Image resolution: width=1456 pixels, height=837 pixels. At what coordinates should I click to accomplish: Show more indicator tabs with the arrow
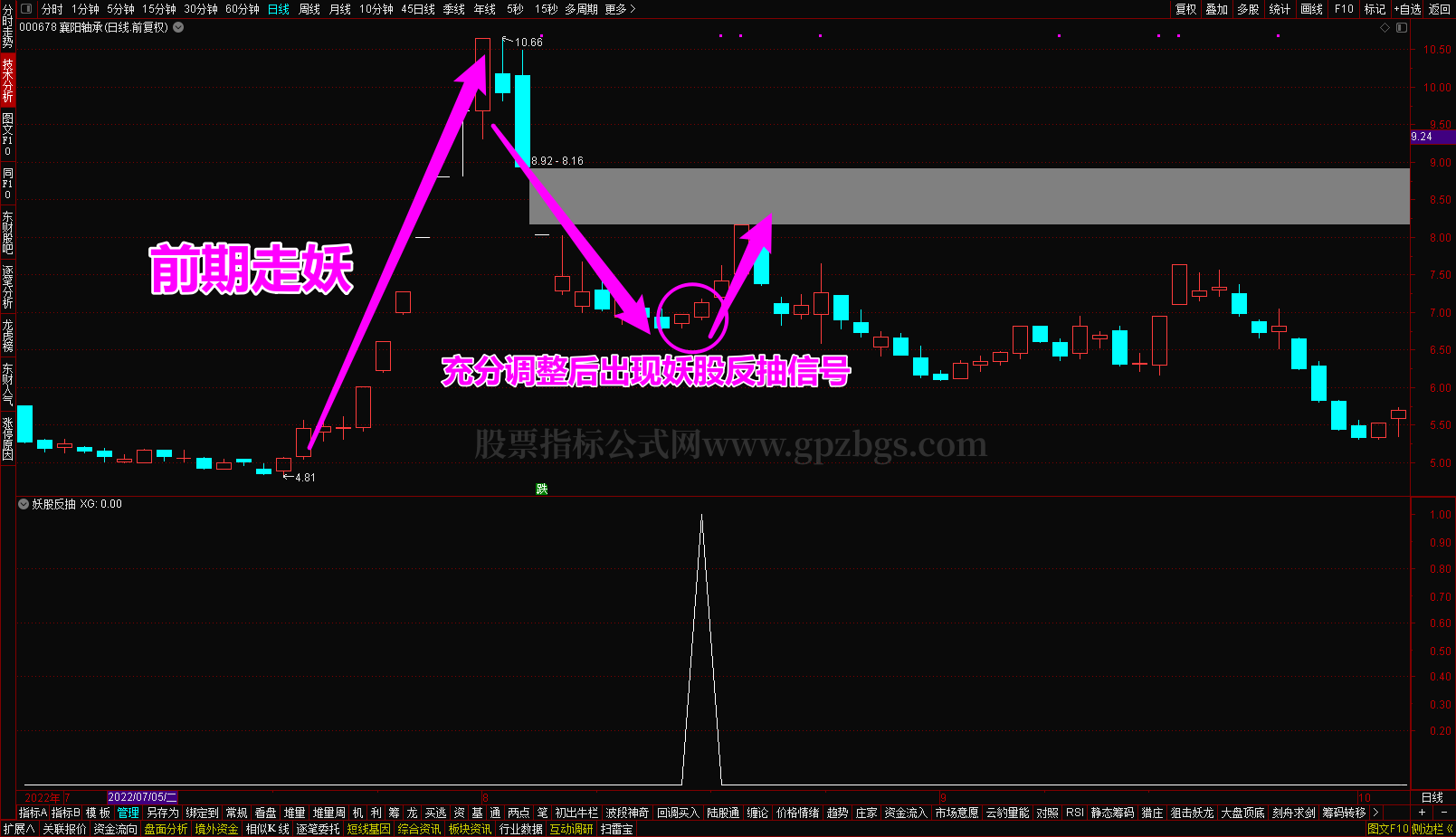[x=1375, y=813]
